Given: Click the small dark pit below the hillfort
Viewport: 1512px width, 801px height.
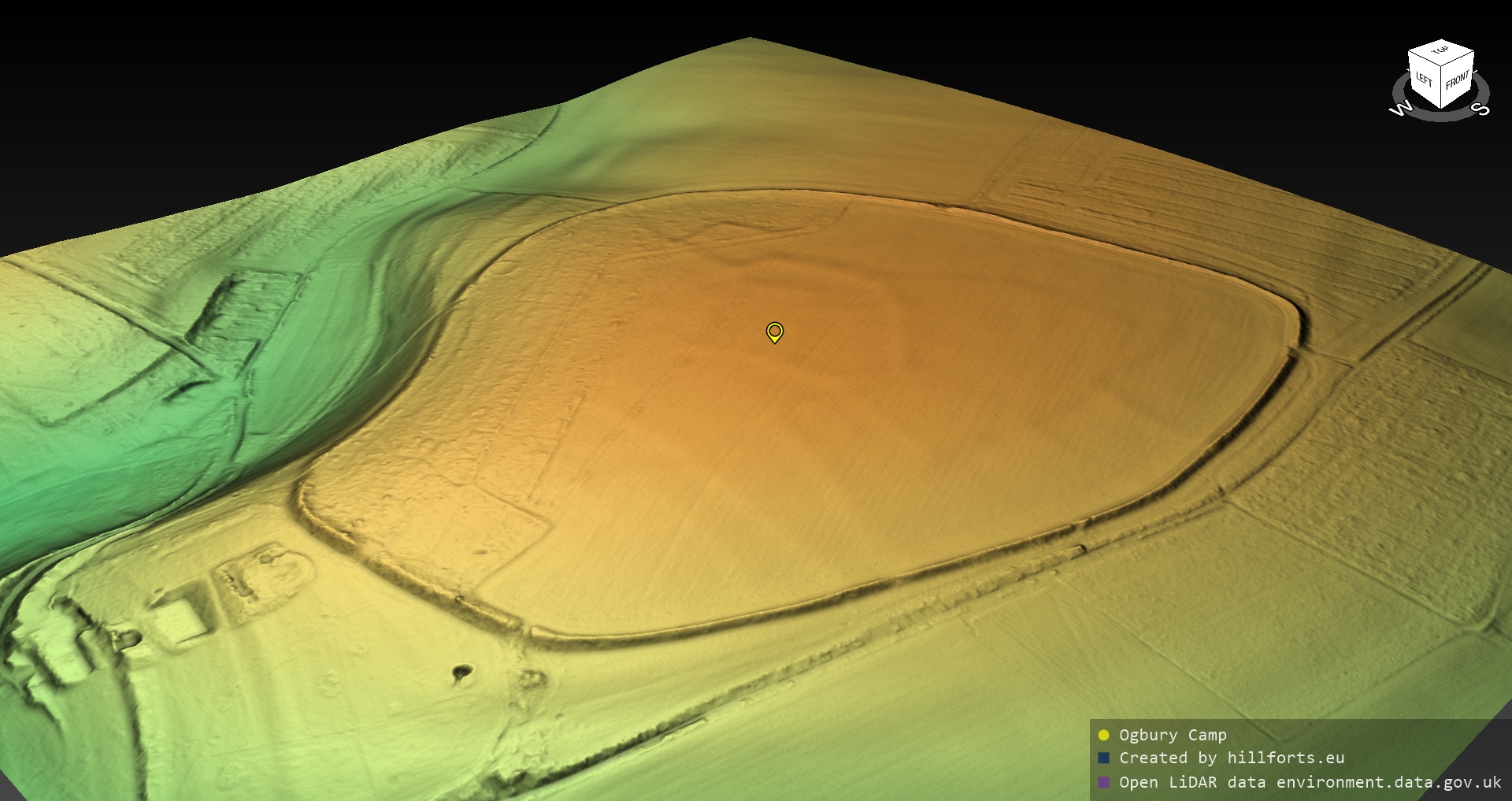Looking at the screenshot, I should (461, 673).
